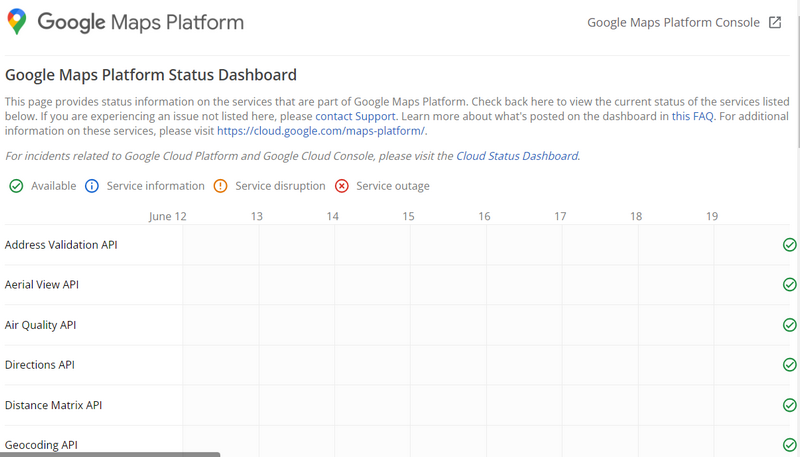800x457 pixels.
Task: Click the orange Service disruption legend icon
Action: coord(220,186)
